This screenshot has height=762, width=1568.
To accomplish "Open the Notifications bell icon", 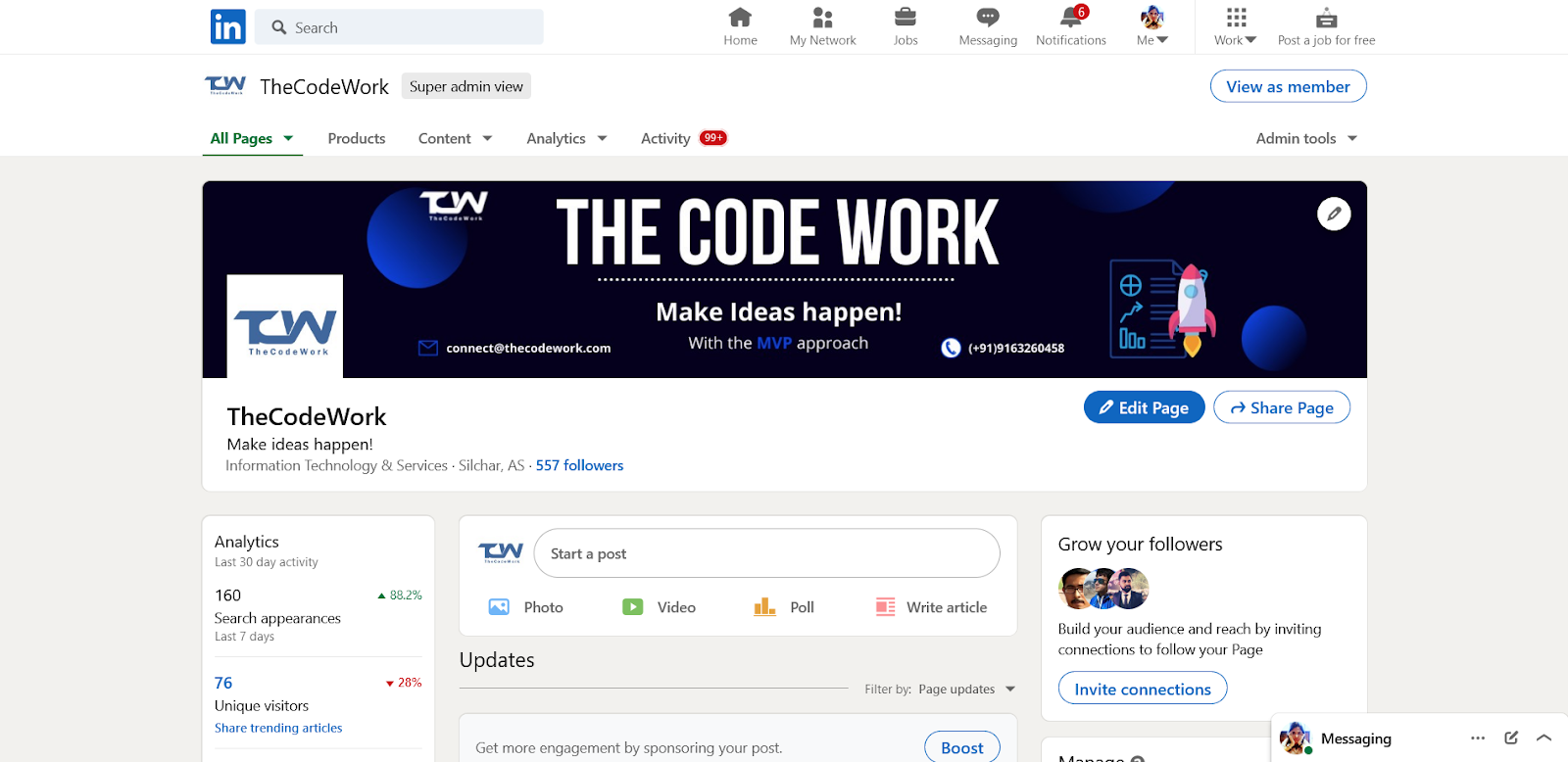I will [1071, 17].
